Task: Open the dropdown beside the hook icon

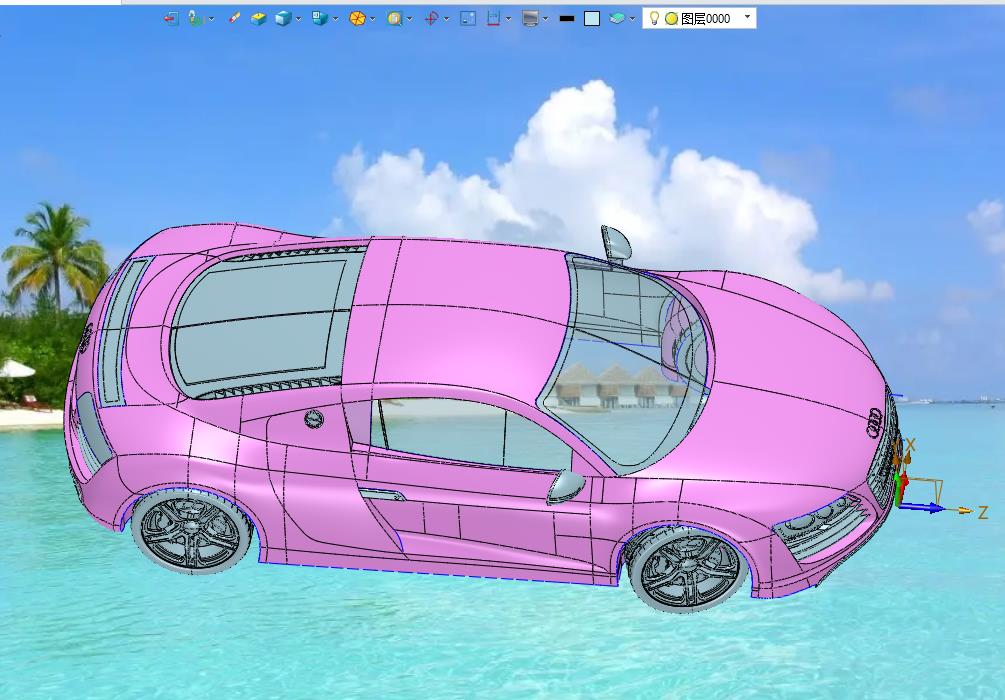Action: coord(212,19)
